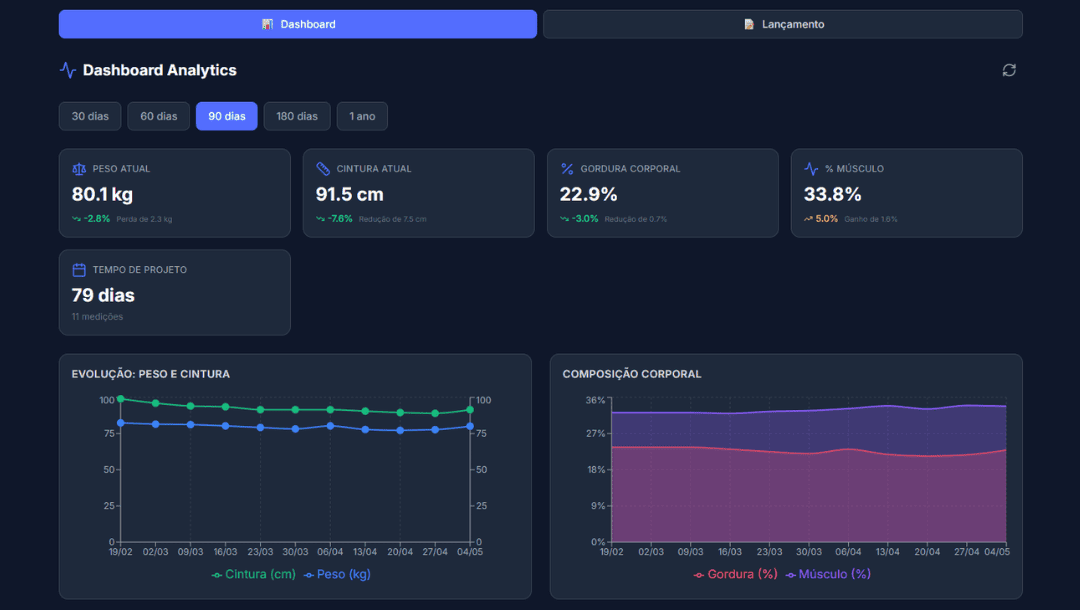Click the 13/04 date label on Composição chart
The height and width of the screenshot is (610, 1080).
887,552
